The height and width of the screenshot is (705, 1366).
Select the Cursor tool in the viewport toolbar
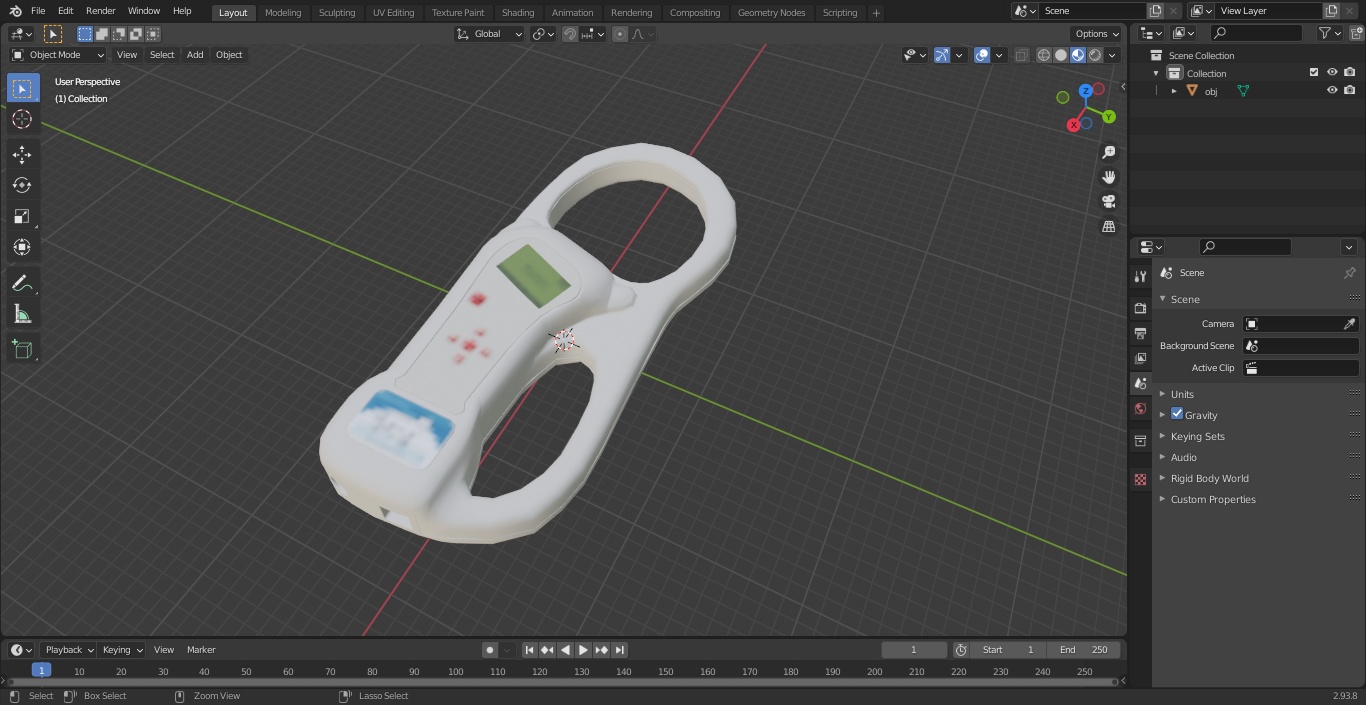point(22,119)
